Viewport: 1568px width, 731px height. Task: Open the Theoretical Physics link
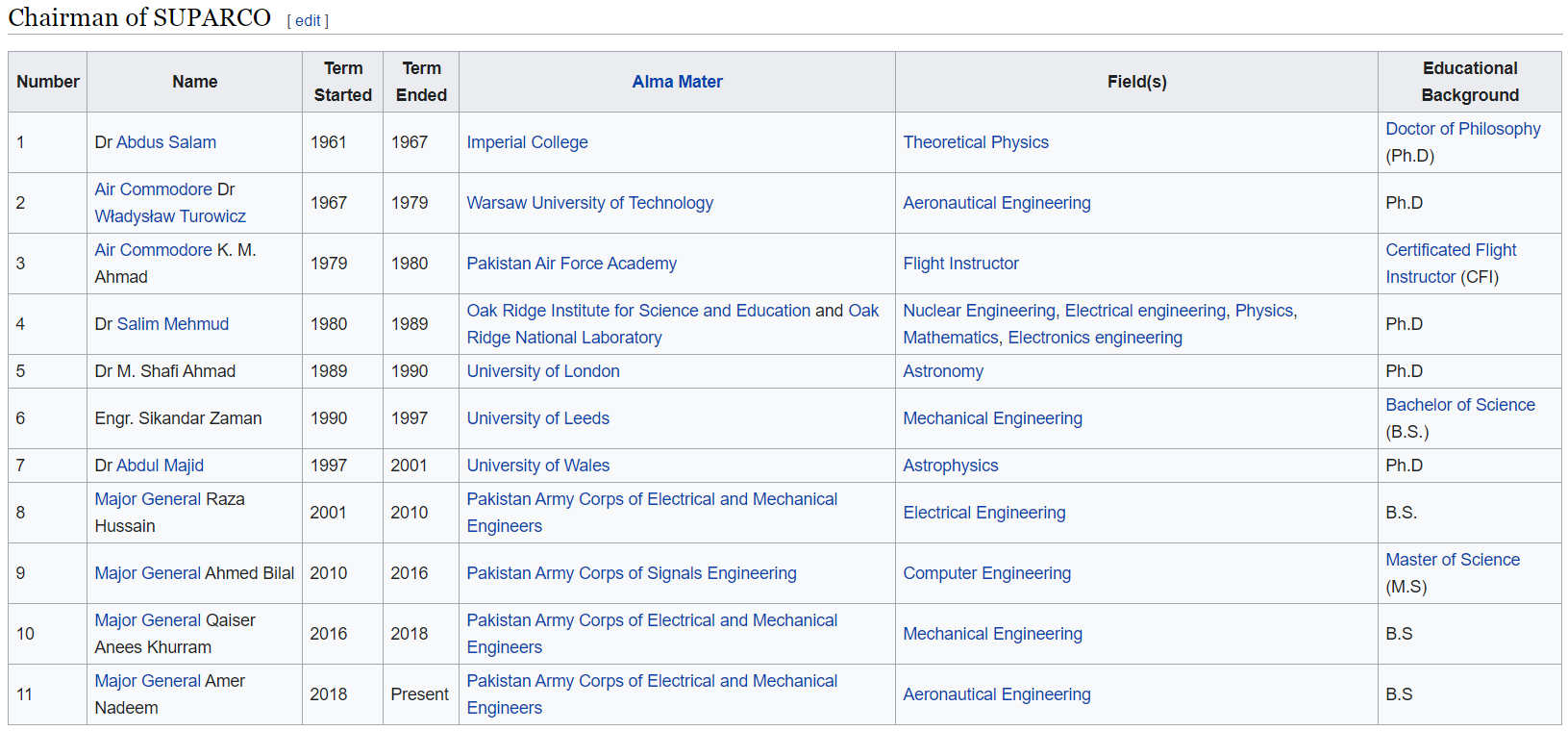976,142
